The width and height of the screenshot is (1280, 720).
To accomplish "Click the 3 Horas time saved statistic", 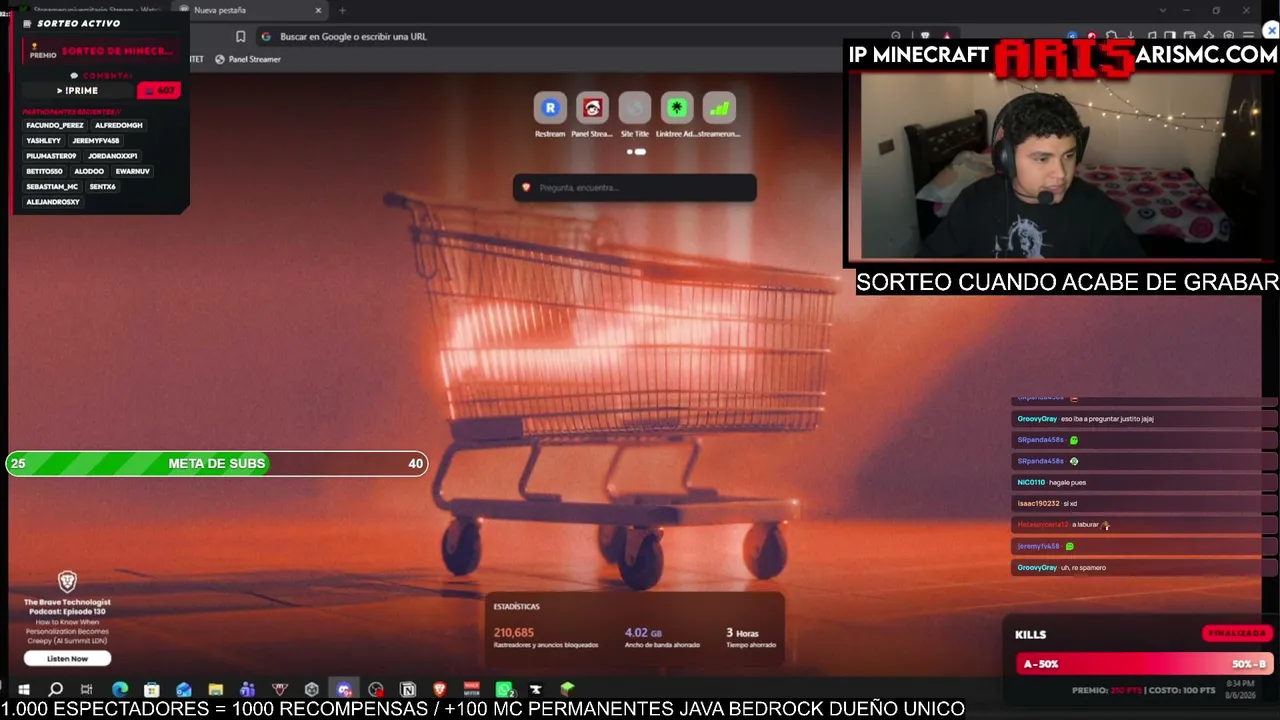I will (x=751, y=638).
